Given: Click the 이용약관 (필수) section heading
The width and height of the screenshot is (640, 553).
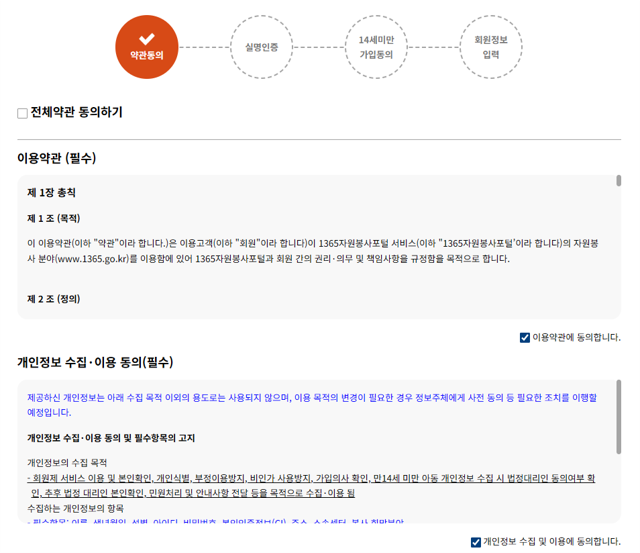Looking at the screenshot, I should point(56,158).
